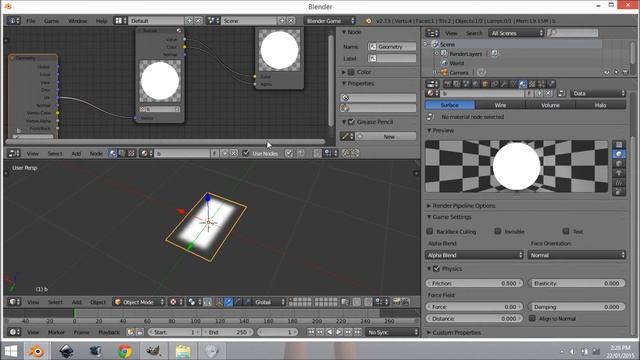Viewport: 640px width, 360px height.
Task: Click the 3D view editor type icon
Action: pos(14,302)
